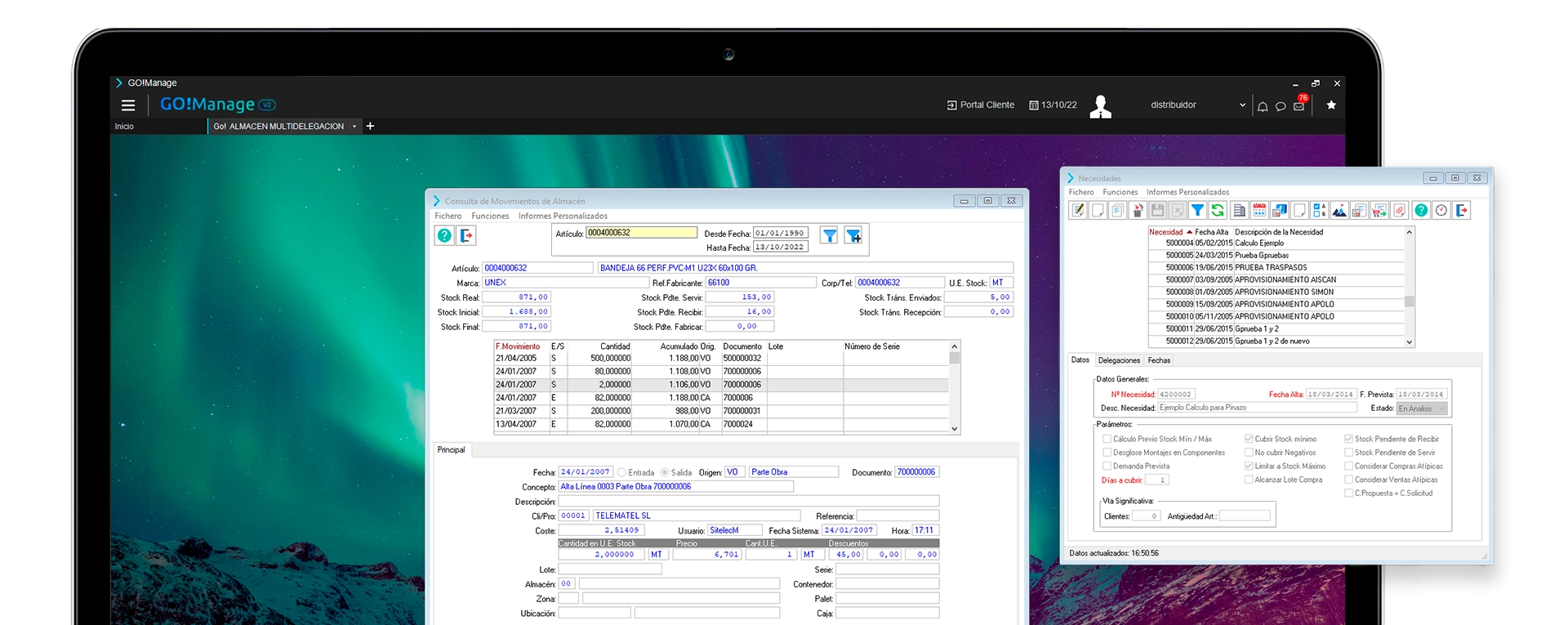Enable Alcanzar Lote Compra checkbox
The height and width of the screenshot is (625, 1568).
click(1249, 480)
